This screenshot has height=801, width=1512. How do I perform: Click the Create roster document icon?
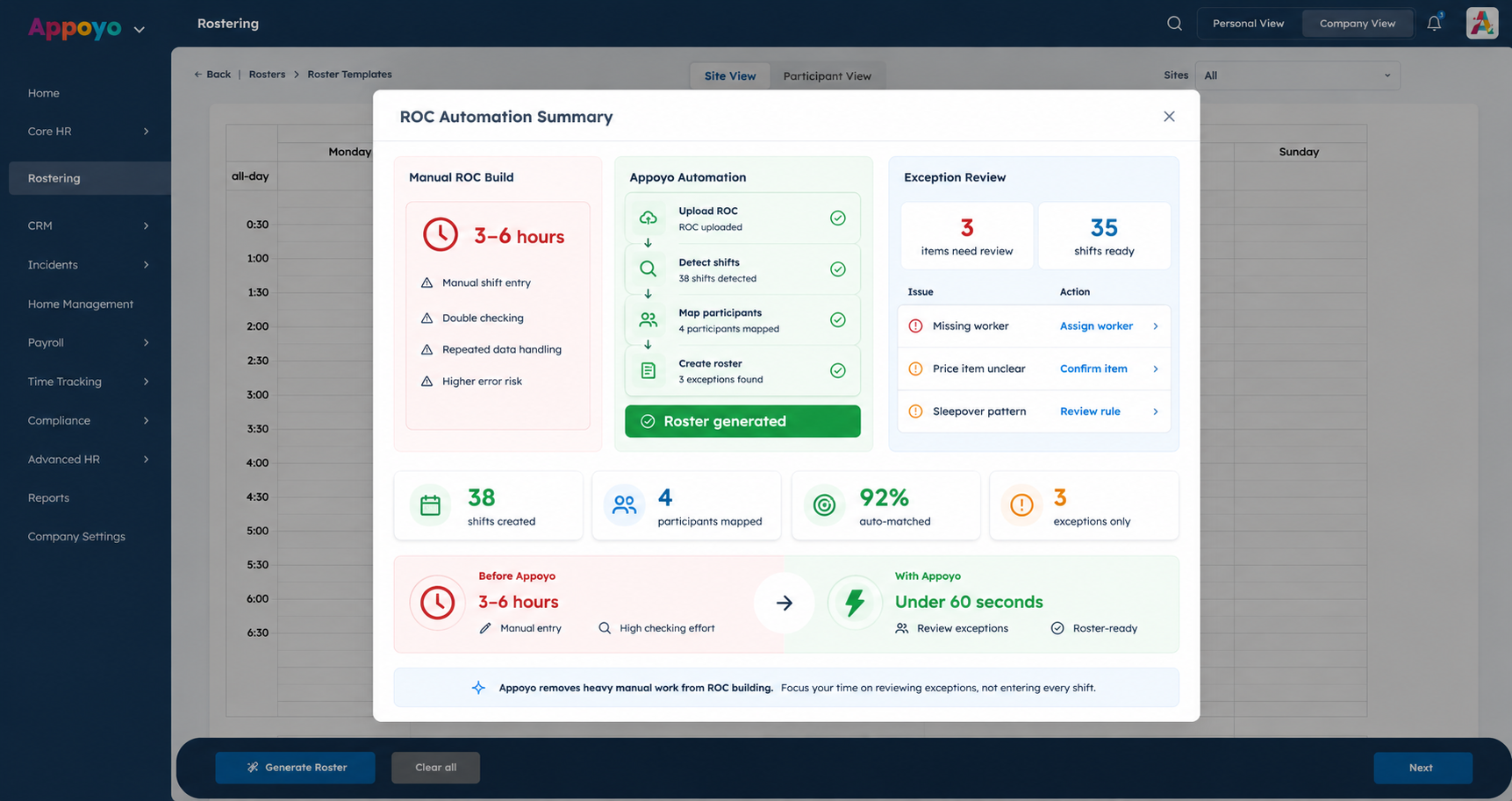tap(648, 370)
